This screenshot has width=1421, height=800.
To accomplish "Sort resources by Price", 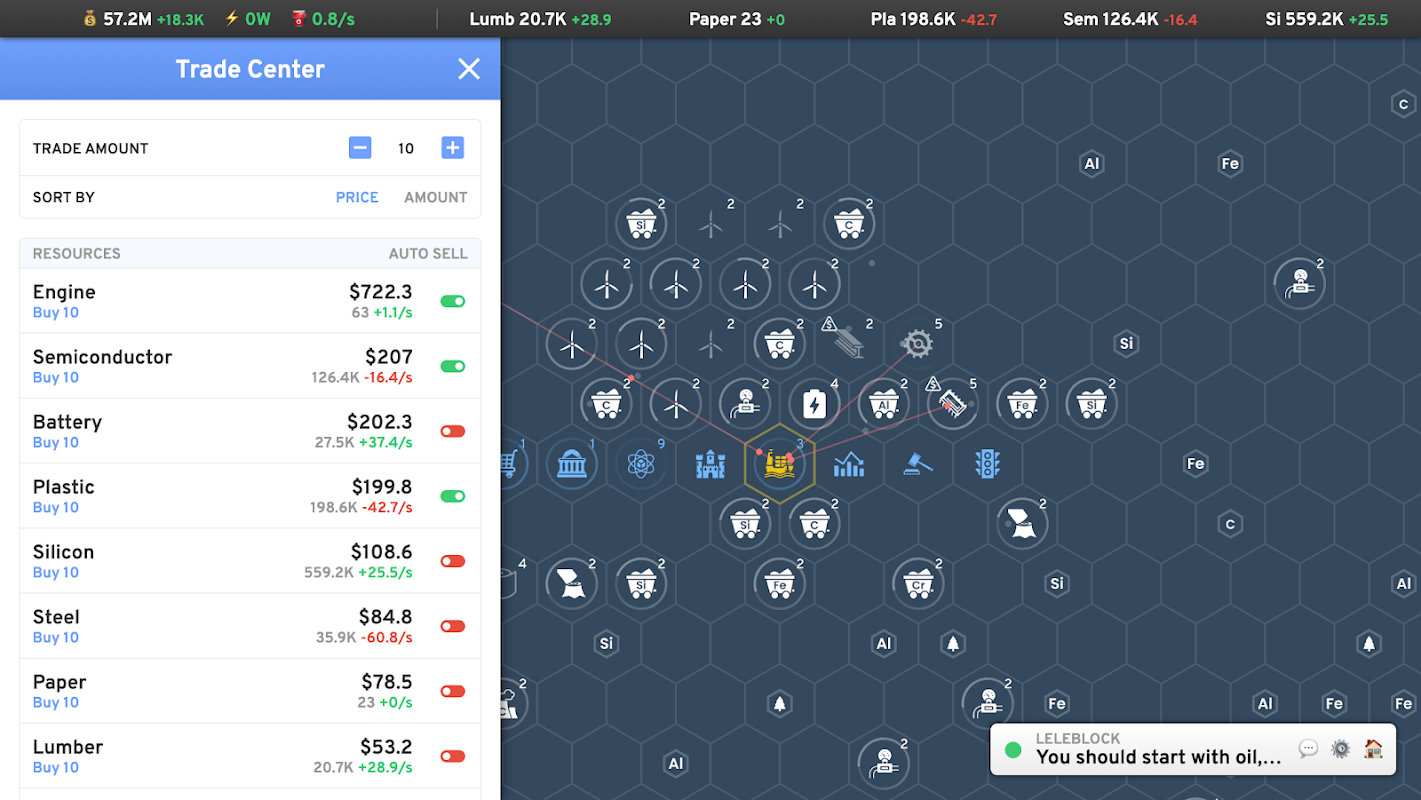I will 357,197.
